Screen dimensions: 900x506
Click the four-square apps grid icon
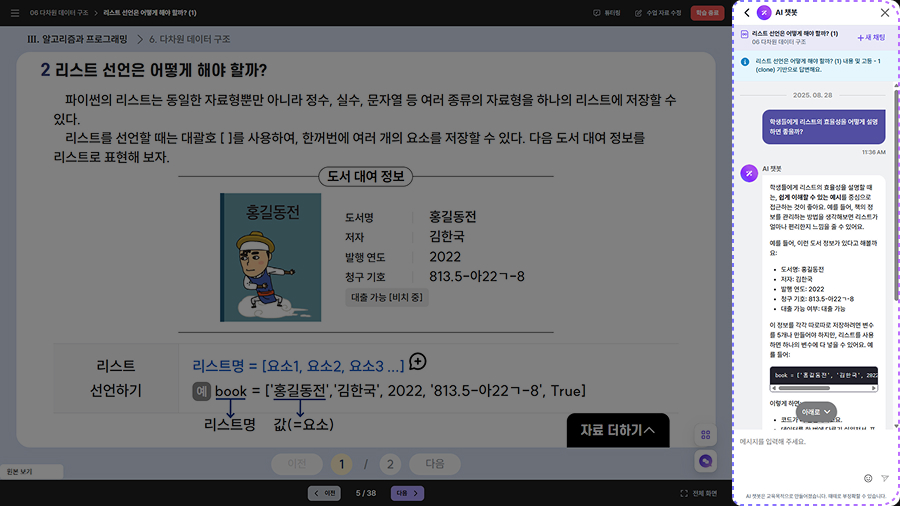[x=706, y=435]
